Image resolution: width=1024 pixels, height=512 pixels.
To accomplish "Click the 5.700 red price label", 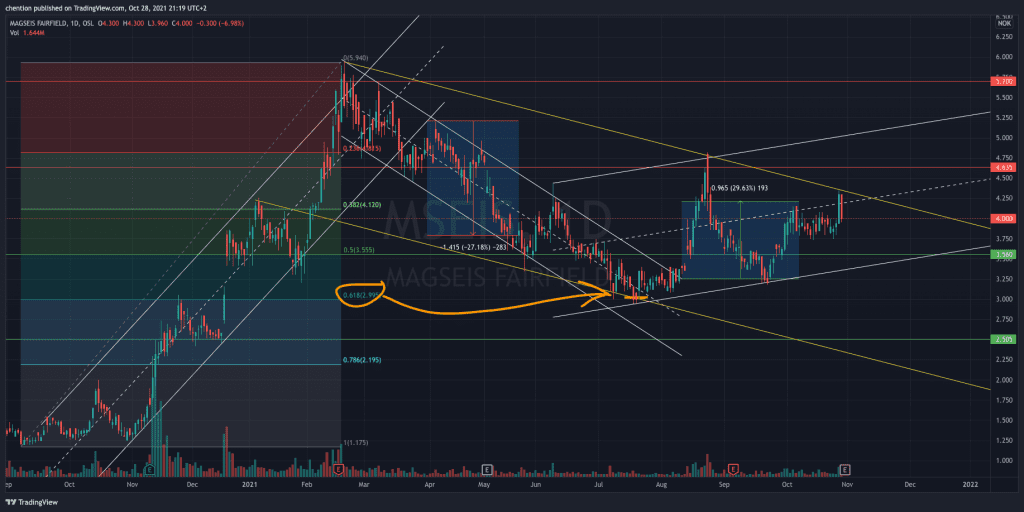I will click(1002, 82).
